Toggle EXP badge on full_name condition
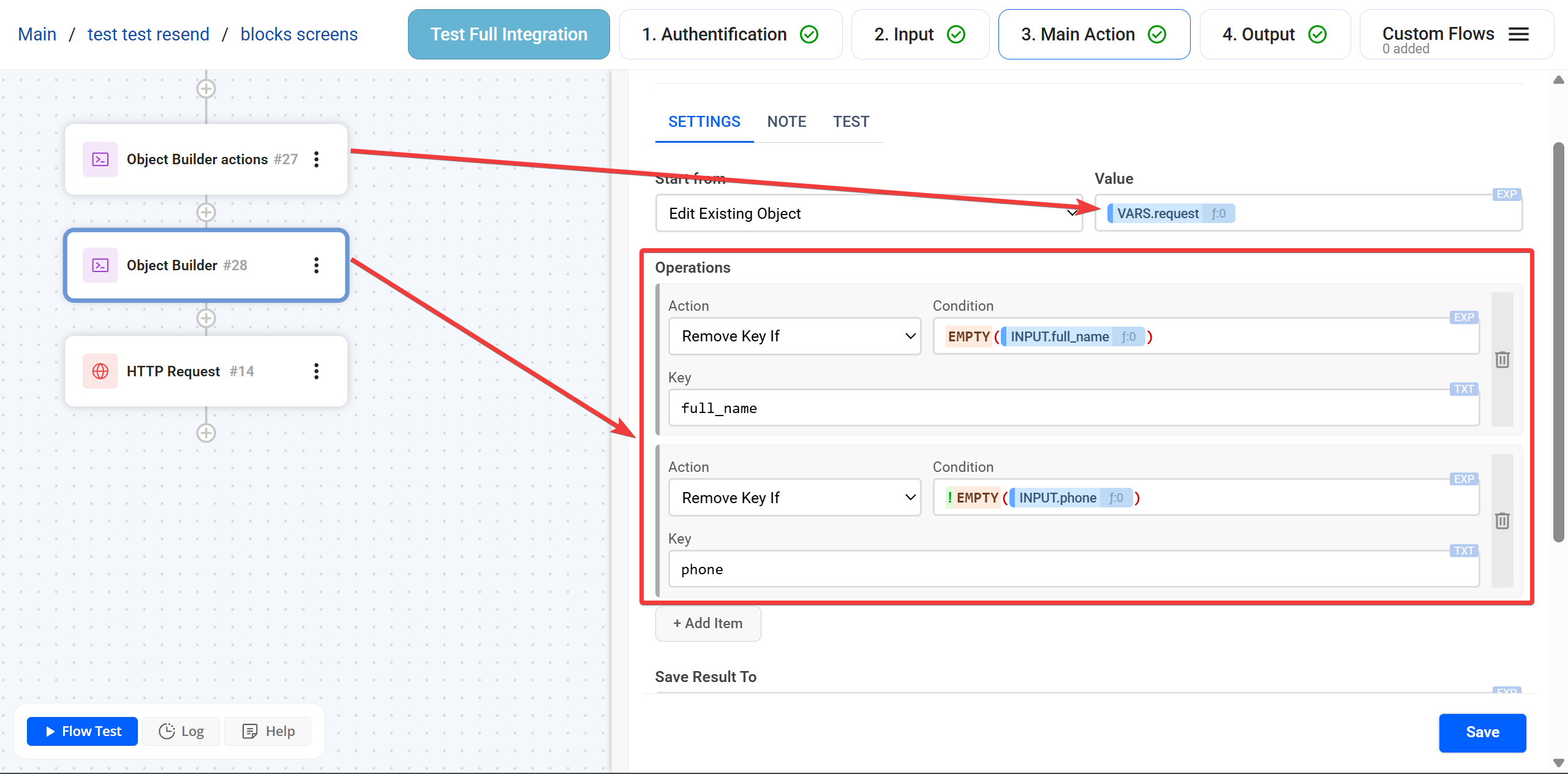This screenshot has height=774, width=1568. [x=1464, y=317]
